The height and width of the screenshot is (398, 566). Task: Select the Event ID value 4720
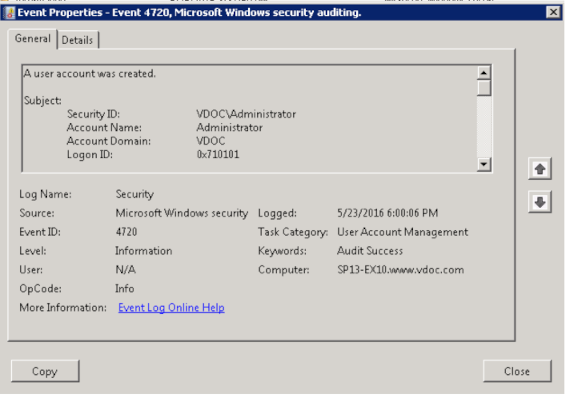click(126, 232)
